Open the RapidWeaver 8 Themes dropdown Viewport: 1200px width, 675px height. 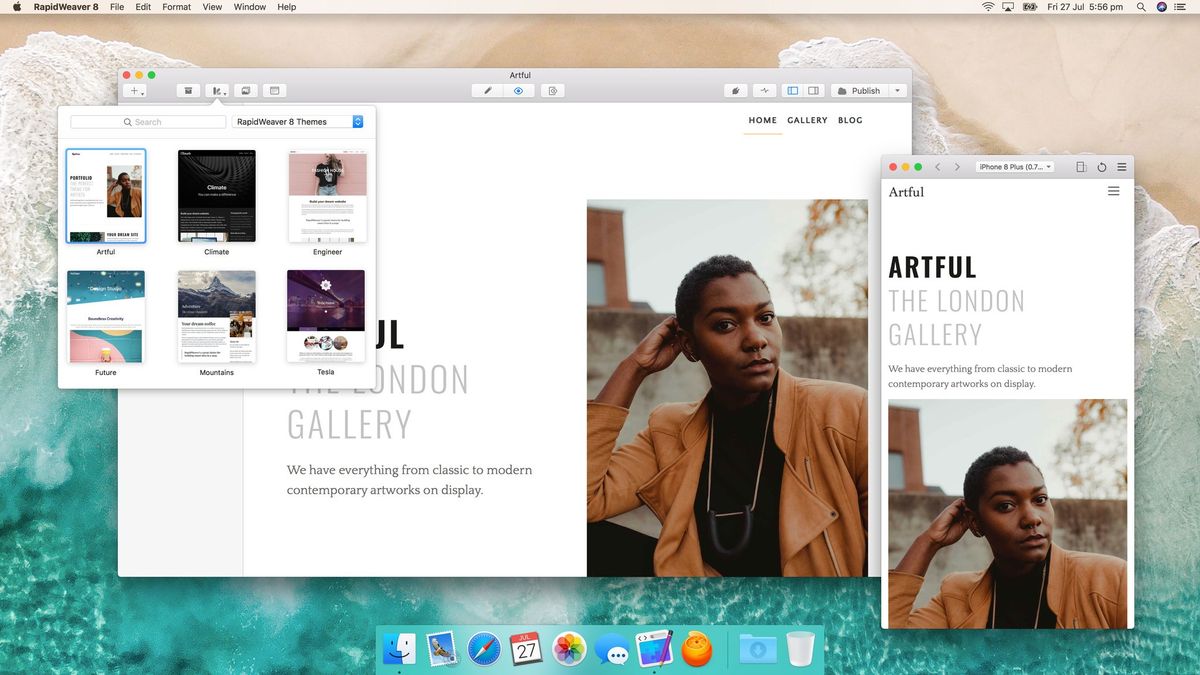click(296, 121)
